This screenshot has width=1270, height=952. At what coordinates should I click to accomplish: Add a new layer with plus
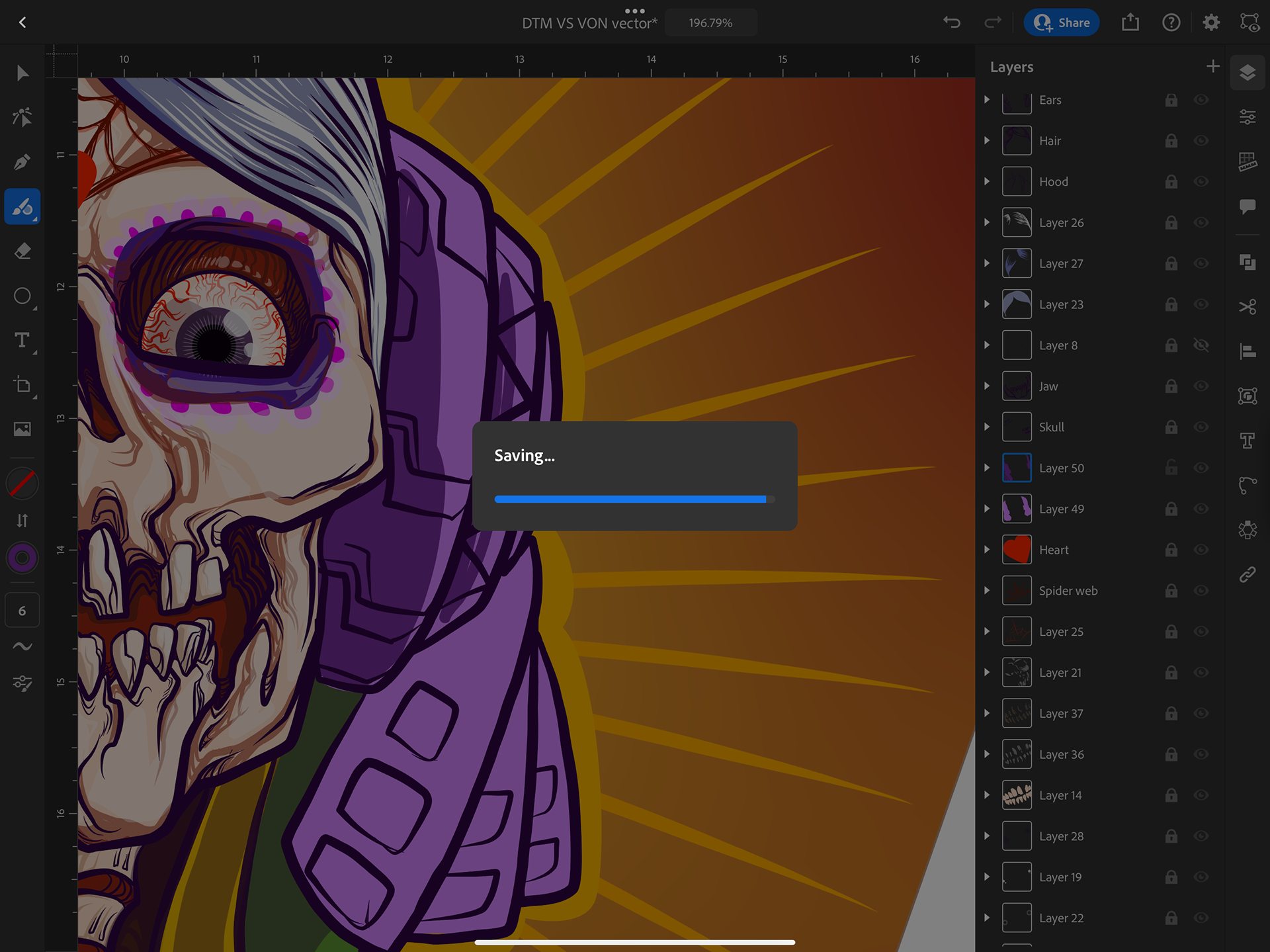(x=1212, y=66)
